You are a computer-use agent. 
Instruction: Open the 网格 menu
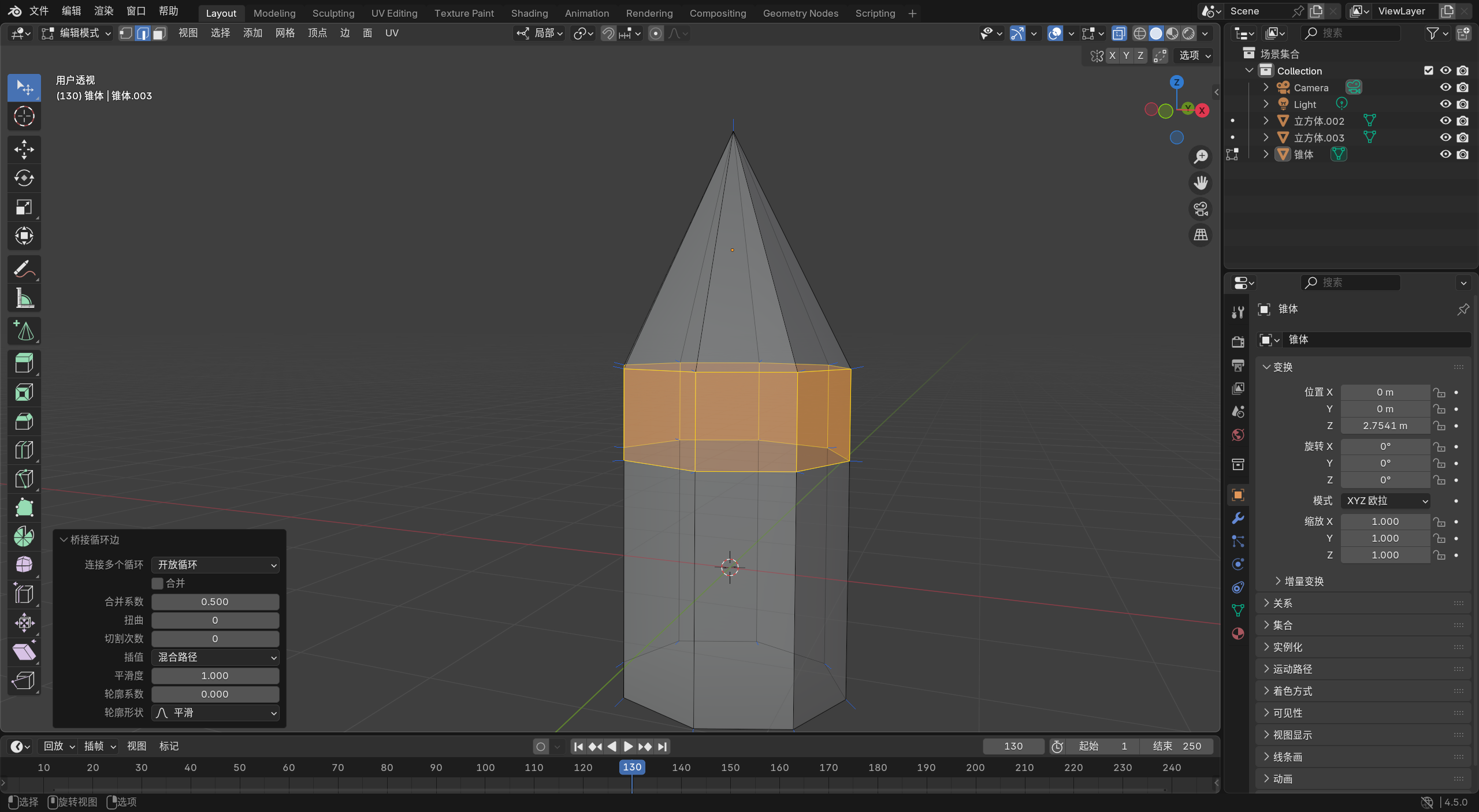285,33
